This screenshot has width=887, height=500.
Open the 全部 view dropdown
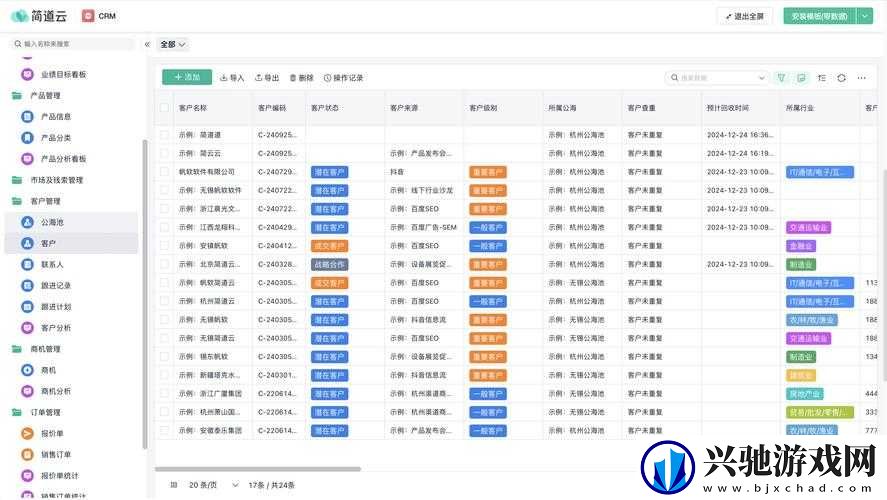point(173,44)
